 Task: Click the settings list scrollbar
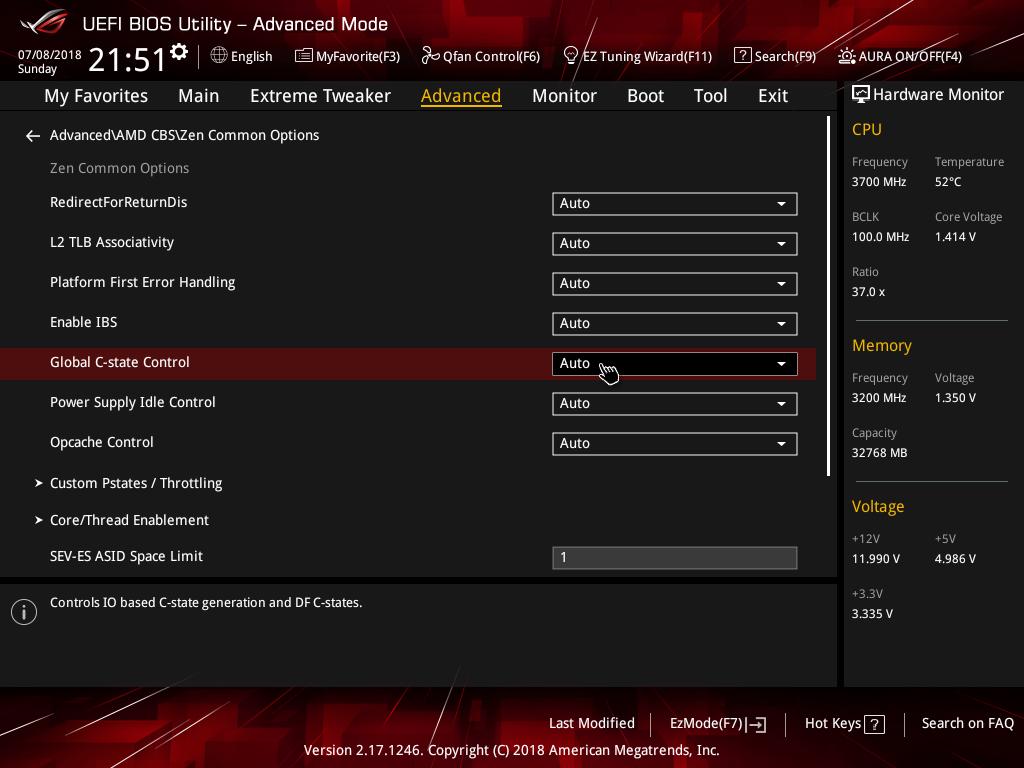coord(828,296)
